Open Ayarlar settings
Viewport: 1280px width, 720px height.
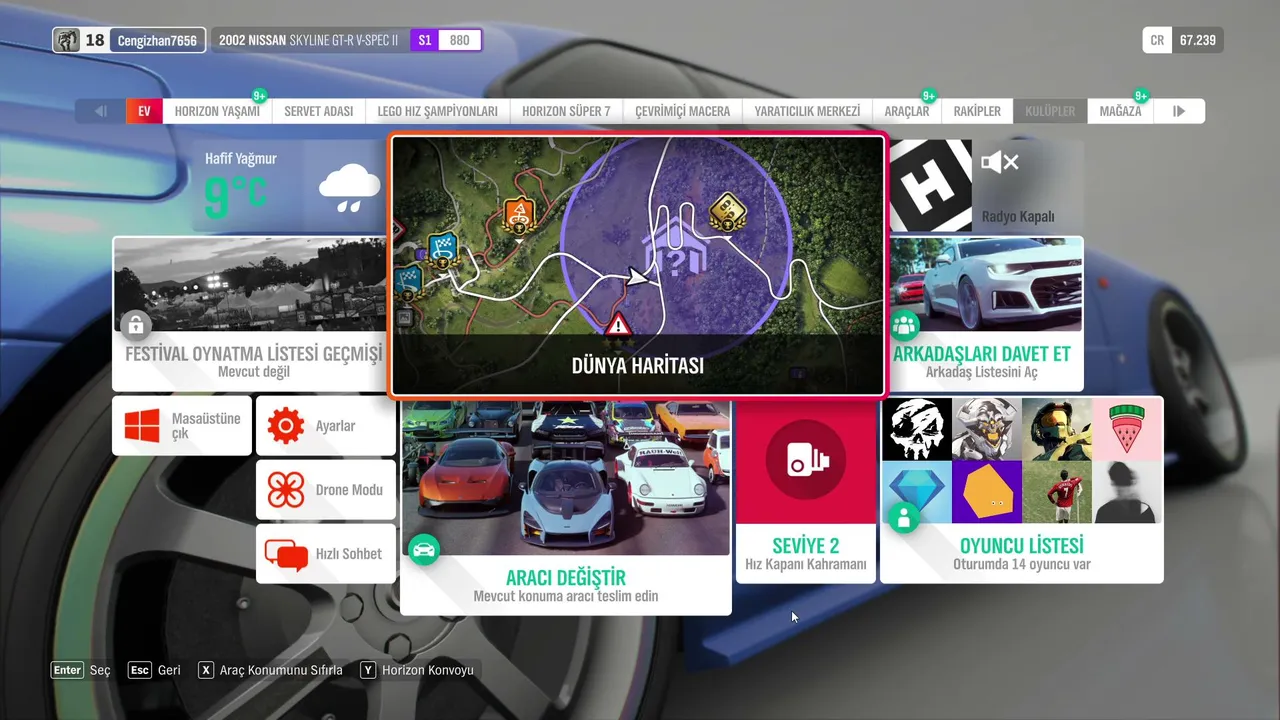tap(326, 426)
